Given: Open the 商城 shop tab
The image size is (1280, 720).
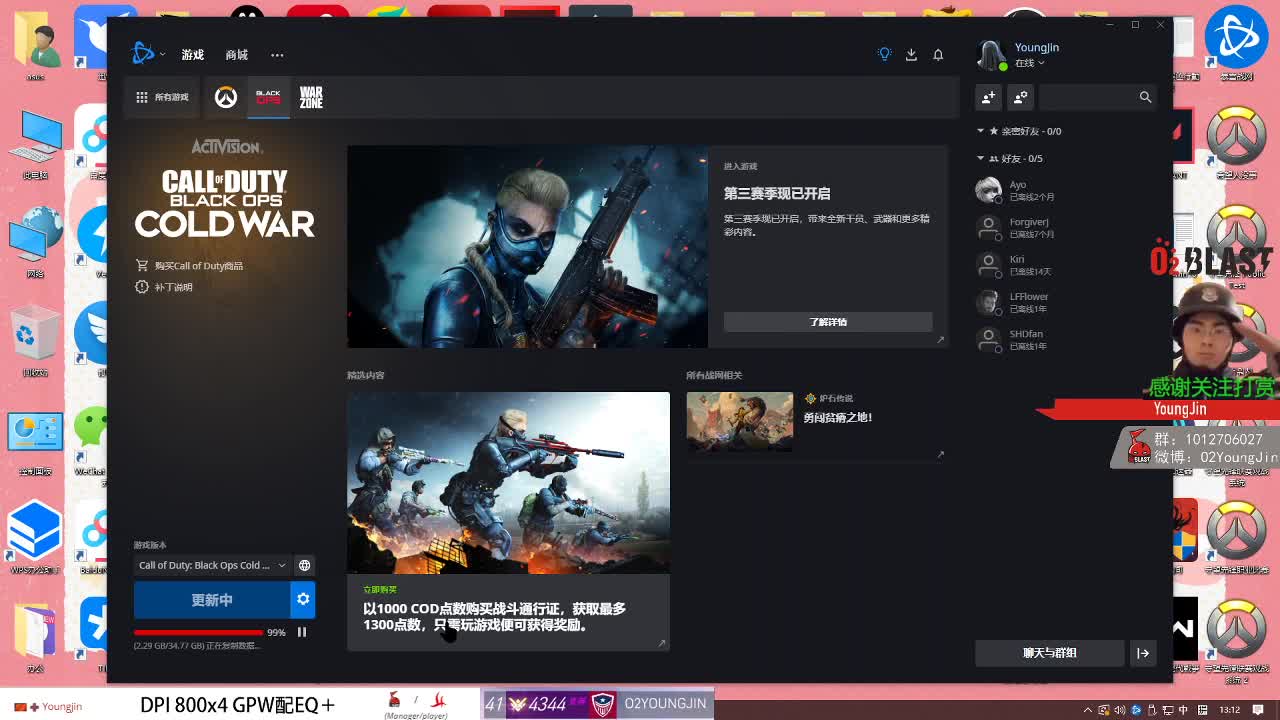Looking at the screenshot, I should pyautogui.click(x=236, y=55).
